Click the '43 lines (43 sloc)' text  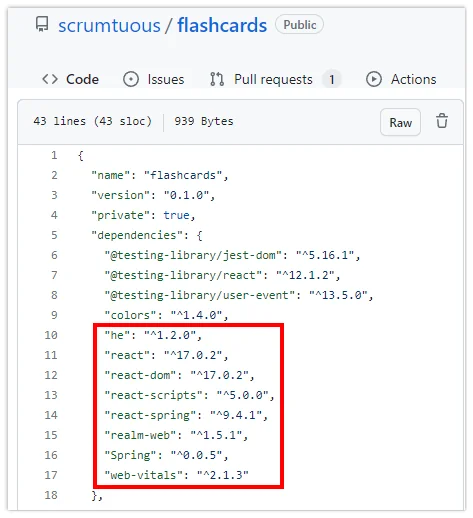pyautogui.click(x=93, y=121)
